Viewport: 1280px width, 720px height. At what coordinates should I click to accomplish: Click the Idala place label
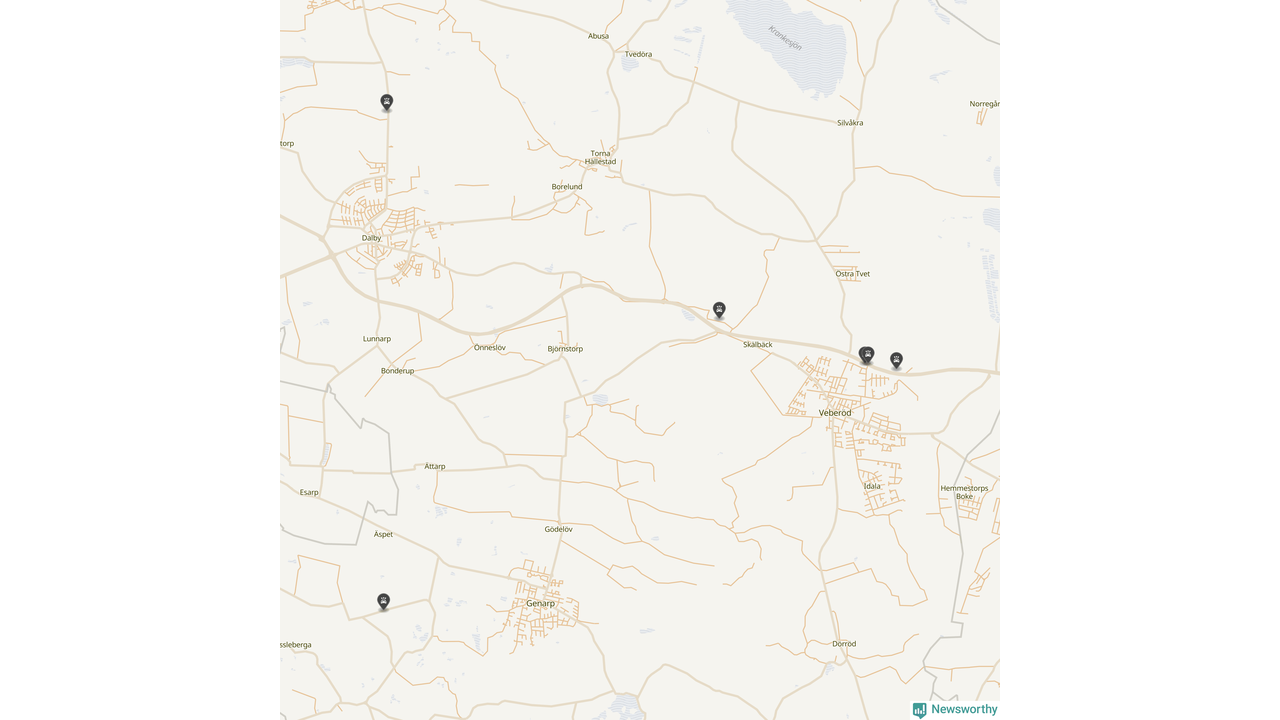(872, 486)
